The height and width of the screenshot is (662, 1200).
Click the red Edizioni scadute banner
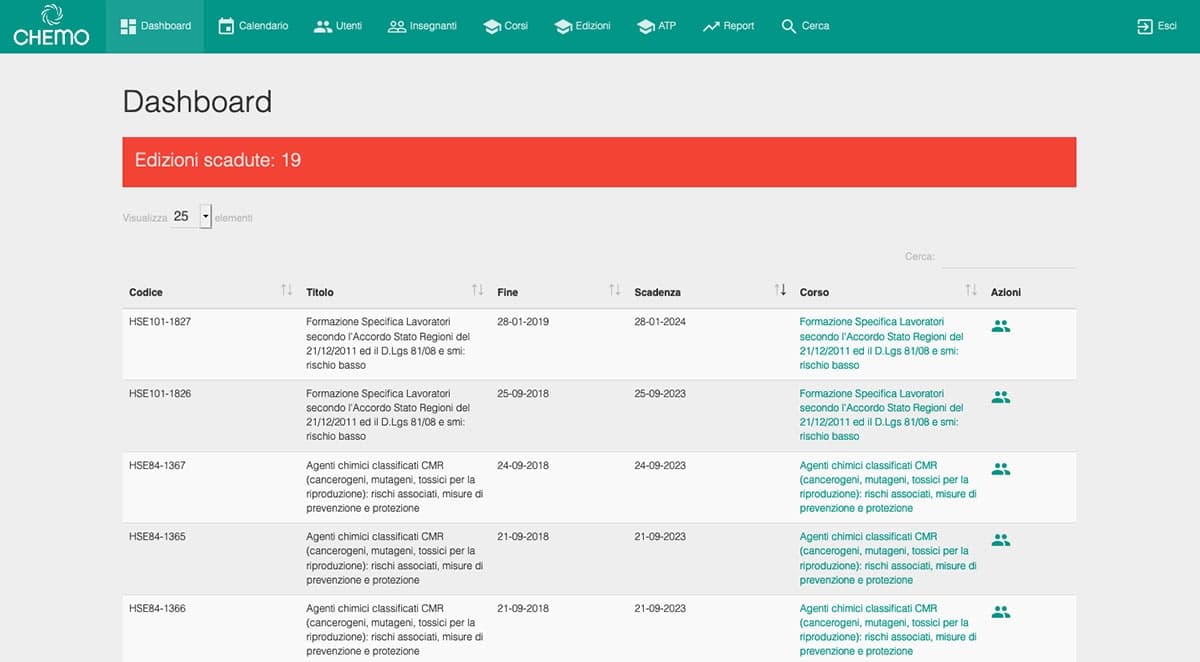click(x=599, y=161)
